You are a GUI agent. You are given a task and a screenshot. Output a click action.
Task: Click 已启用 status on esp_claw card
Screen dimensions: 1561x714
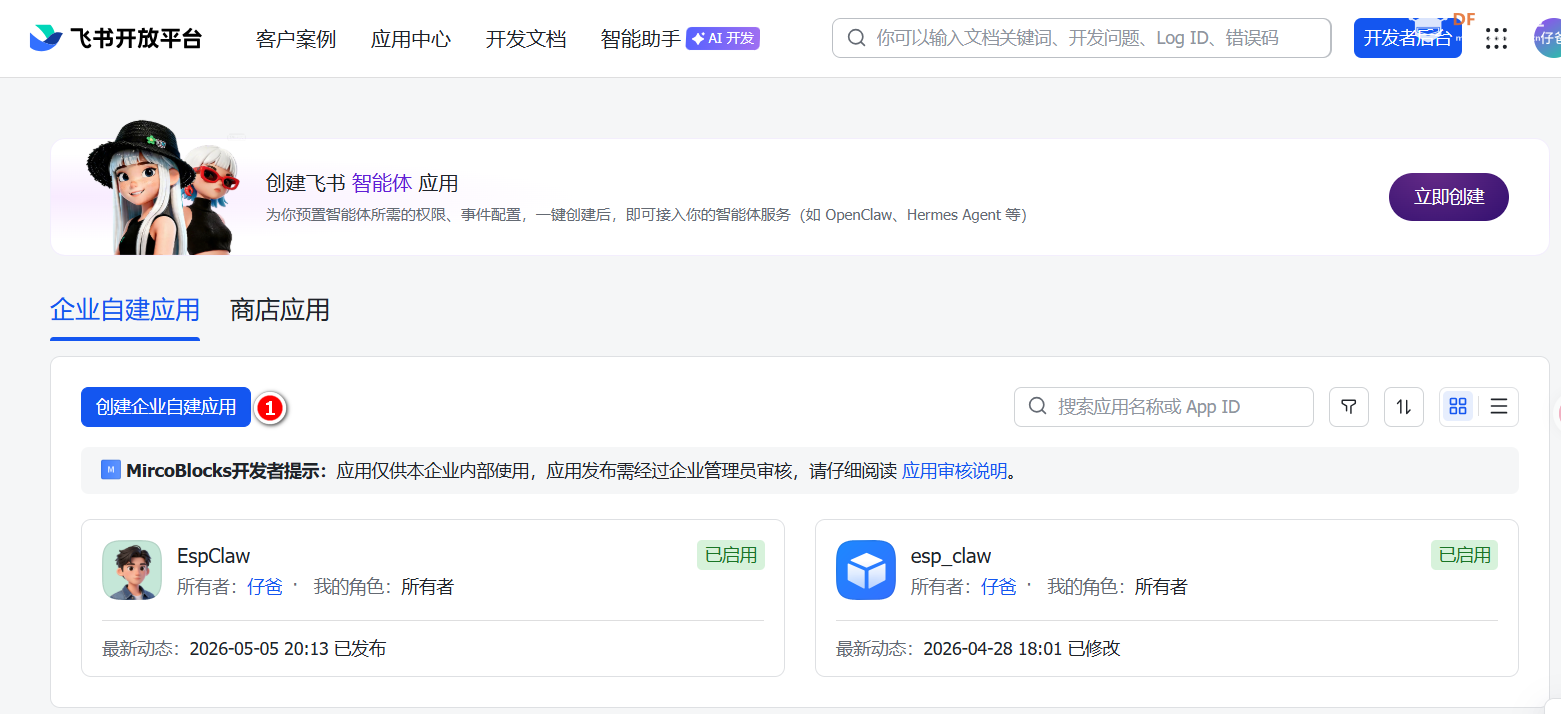coord(1465,555)
